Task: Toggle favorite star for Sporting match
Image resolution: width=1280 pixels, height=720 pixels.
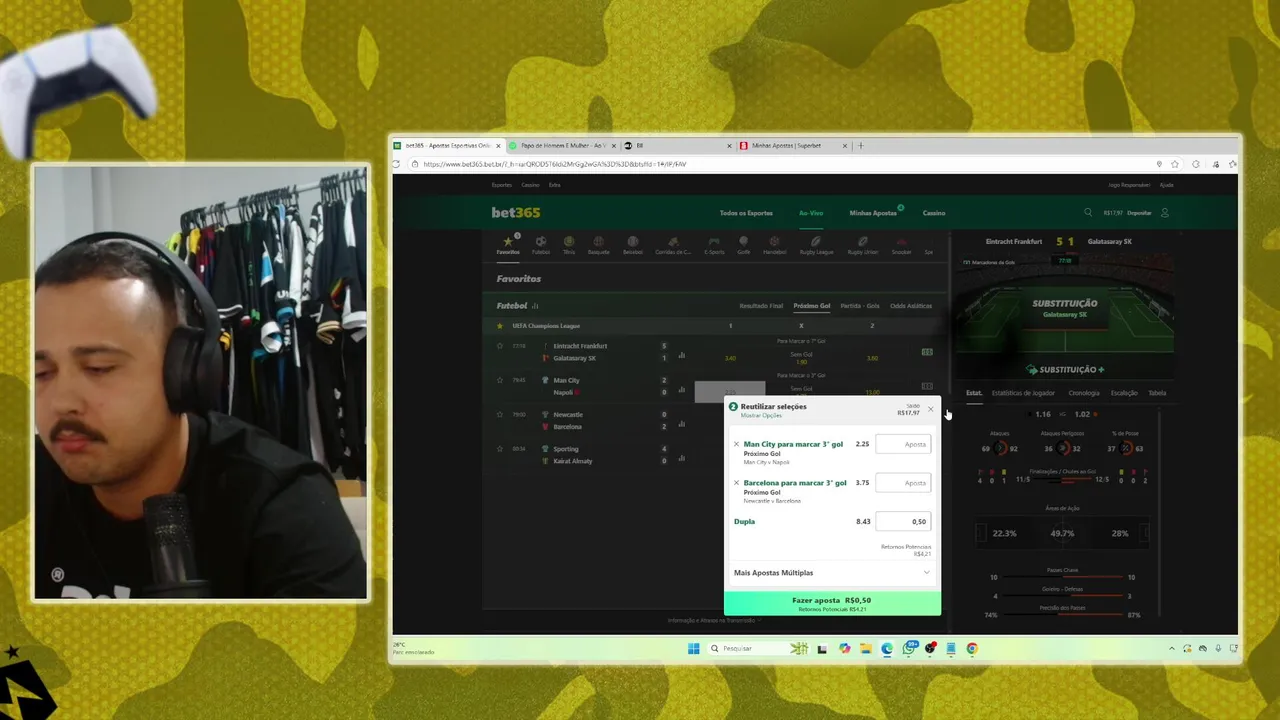Action: [x=500, y=449]
